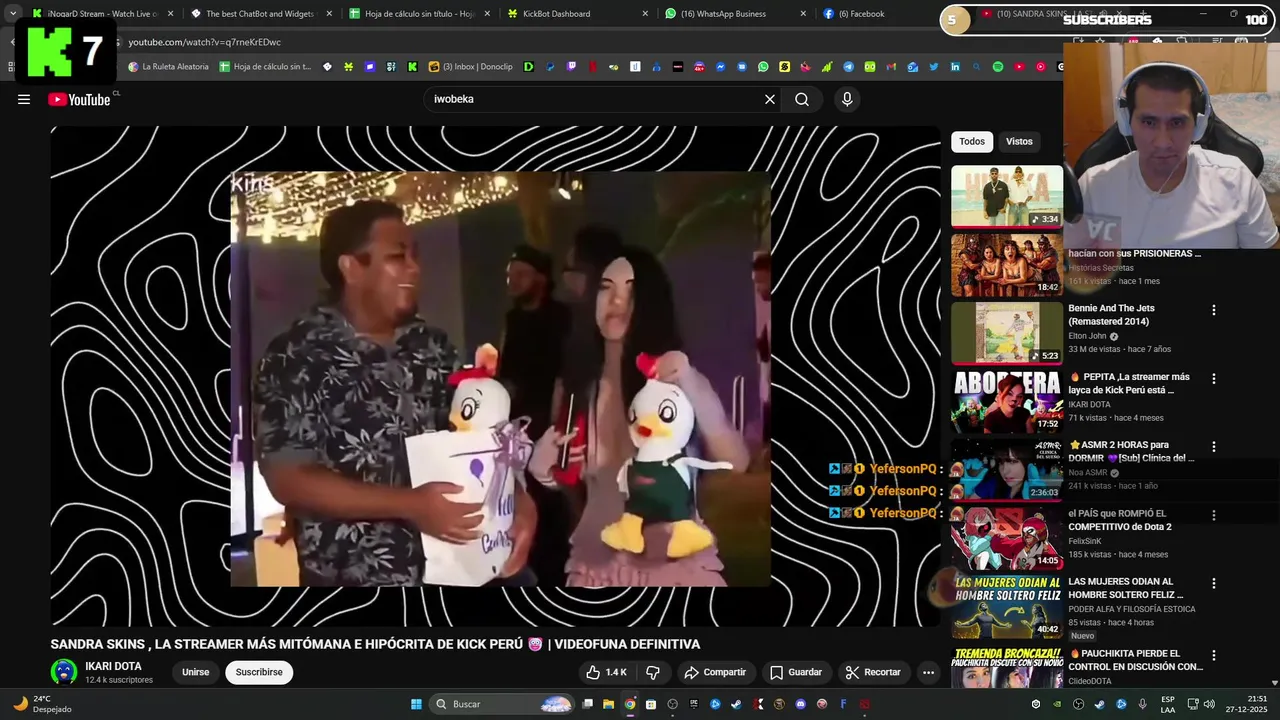
Task: Open options menu for Bennie And The Jets
Action: 1214,310
